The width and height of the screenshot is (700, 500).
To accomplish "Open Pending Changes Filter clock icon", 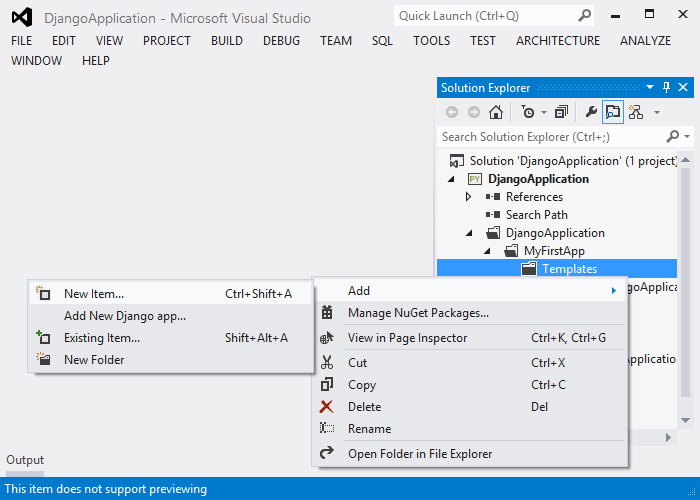I will click(528, 112).
